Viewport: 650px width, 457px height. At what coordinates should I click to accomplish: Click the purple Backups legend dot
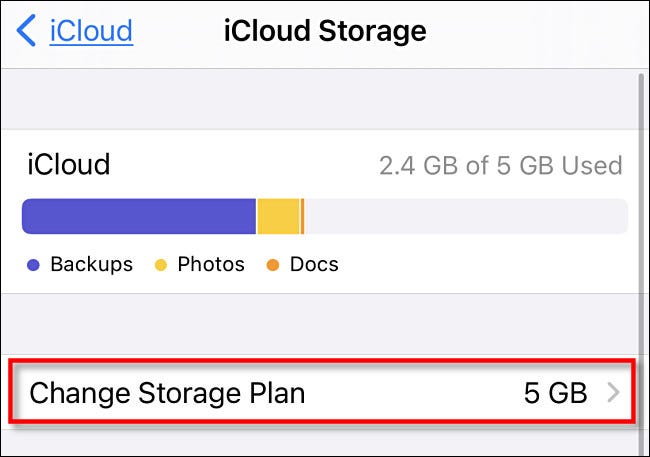(33, 266)
